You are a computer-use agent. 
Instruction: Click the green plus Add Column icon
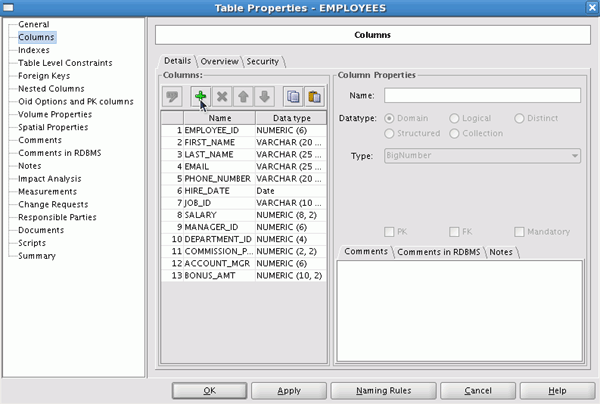pyautogui.click(x=200, y=96)
